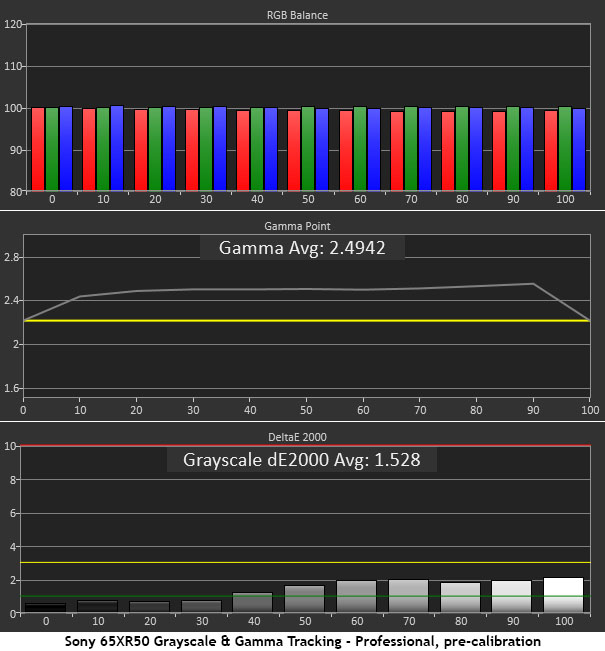Click the red bar at 0 in RGB Balance

coord(38,149)
